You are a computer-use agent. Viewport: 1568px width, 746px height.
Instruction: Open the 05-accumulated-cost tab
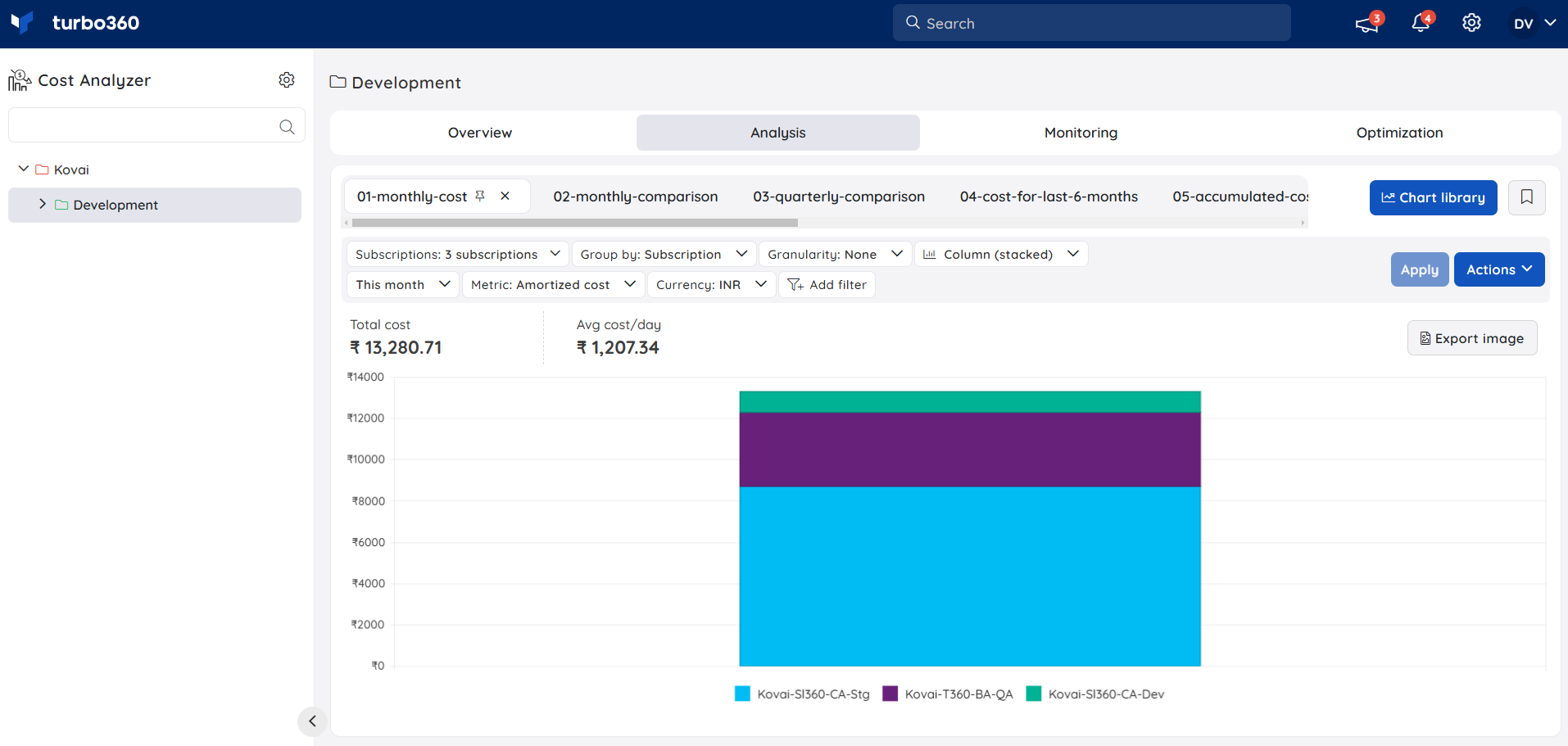pyautogui.click(x=1240, y=197)
